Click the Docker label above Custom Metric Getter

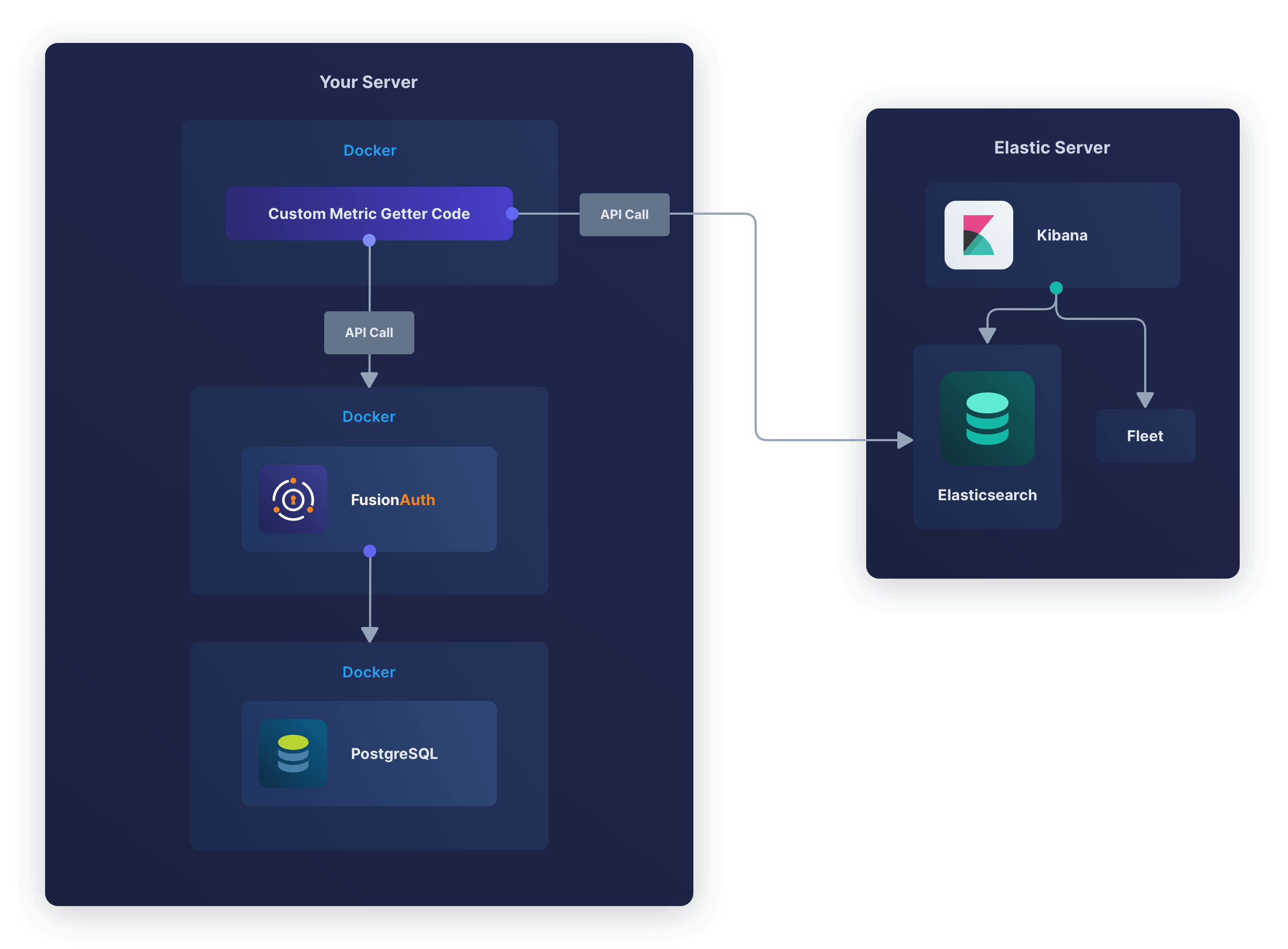click(370, 150)
